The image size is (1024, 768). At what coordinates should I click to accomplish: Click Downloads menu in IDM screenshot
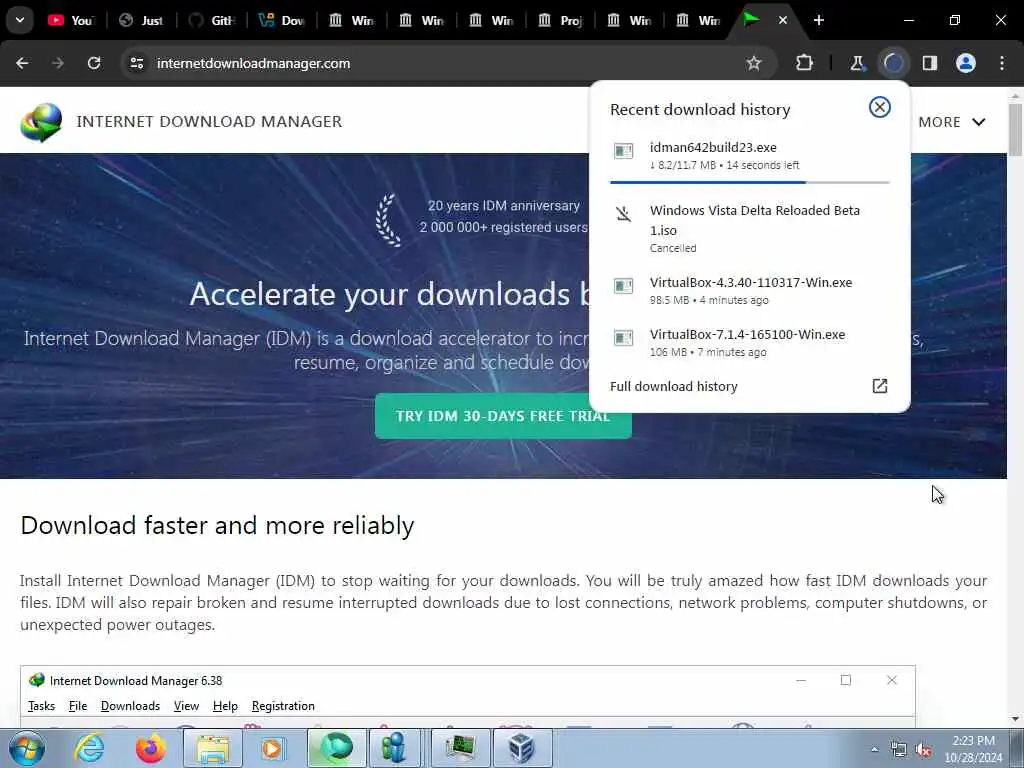tap(130, 706)
